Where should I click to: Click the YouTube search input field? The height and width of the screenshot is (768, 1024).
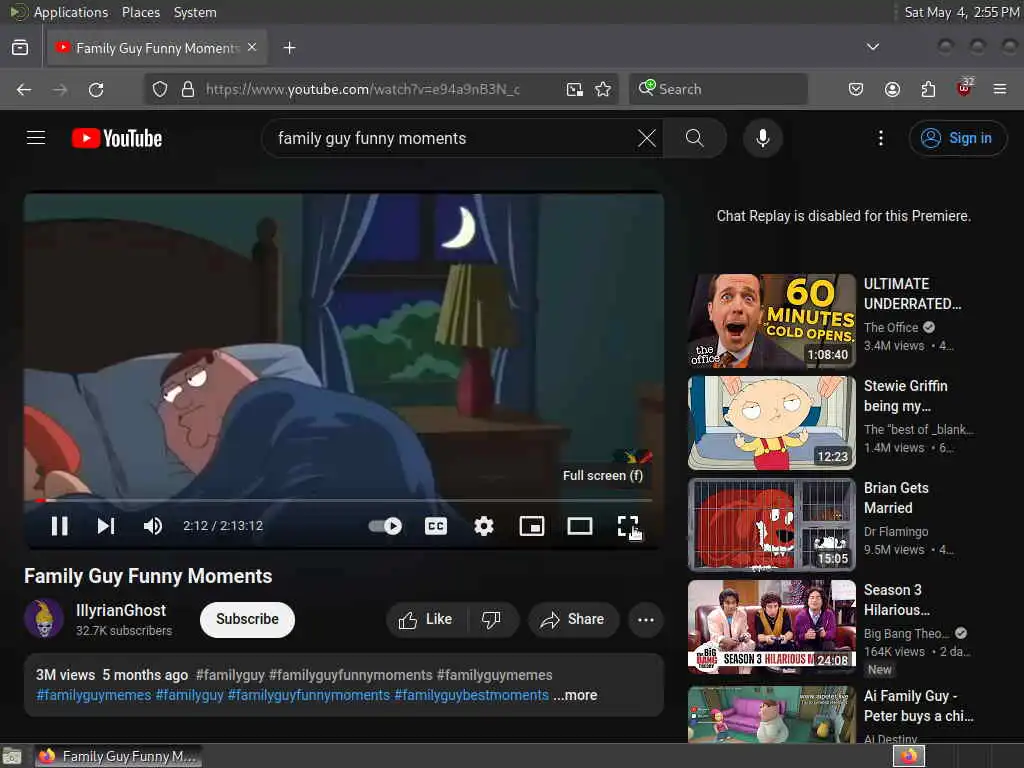(454, 138)
